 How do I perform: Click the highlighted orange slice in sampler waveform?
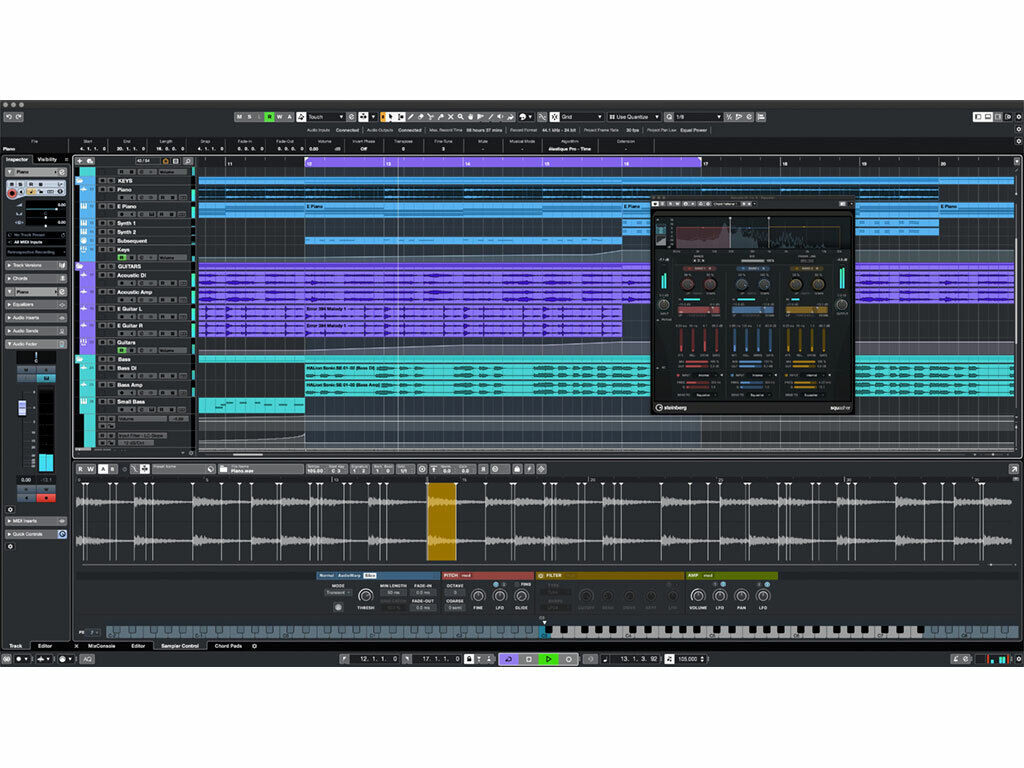click(441, 521)
